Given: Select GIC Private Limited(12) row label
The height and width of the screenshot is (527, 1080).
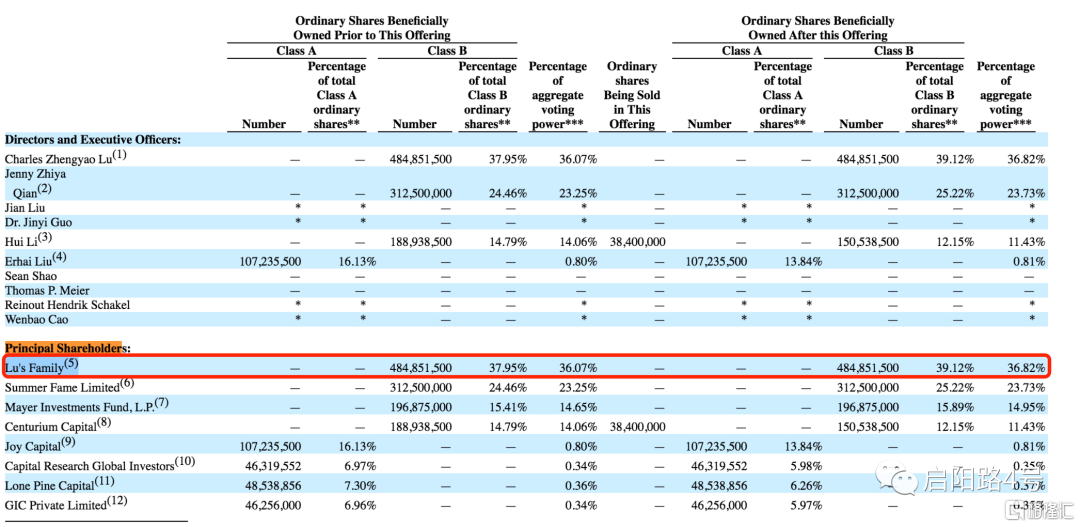Looking at the screenshot, I should [x=67, y=504].
